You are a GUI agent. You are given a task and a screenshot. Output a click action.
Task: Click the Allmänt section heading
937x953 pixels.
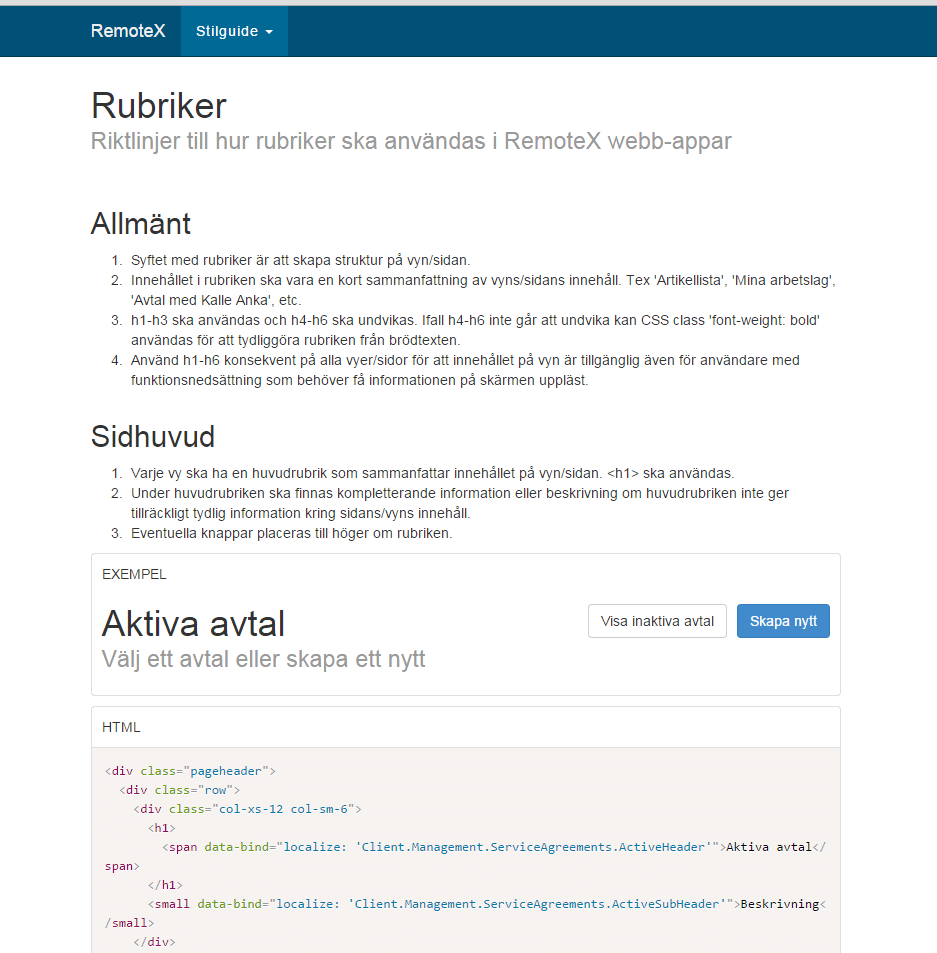[x=141, y=224]
